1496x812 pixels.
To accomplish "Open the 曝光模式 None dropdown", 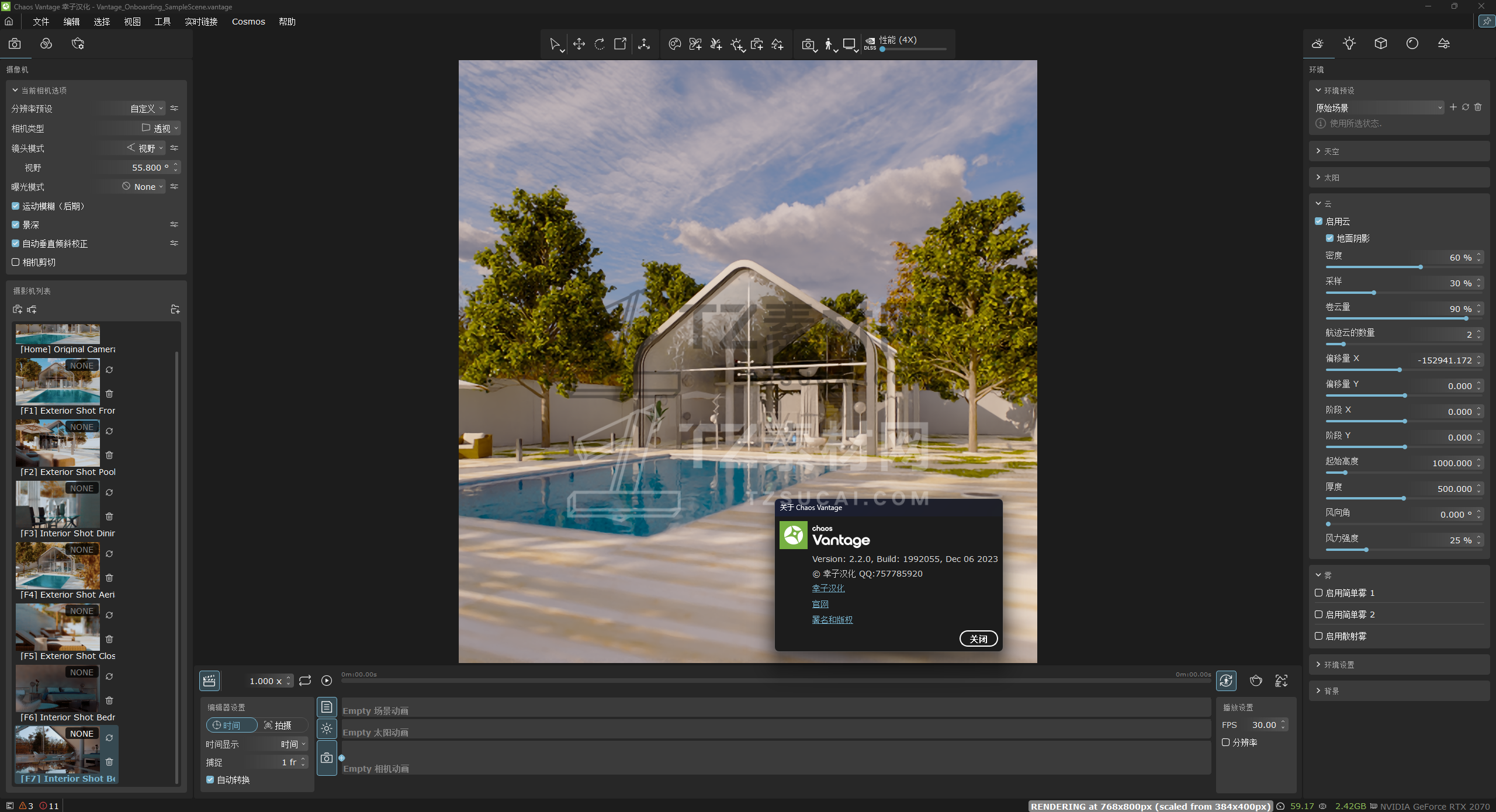I will tap(144, 187).
